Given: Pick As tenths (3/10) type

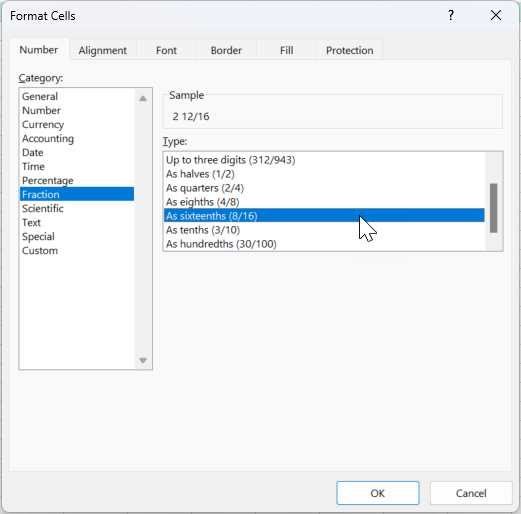Looking at the screenshot, I should [x=324, y=230].
